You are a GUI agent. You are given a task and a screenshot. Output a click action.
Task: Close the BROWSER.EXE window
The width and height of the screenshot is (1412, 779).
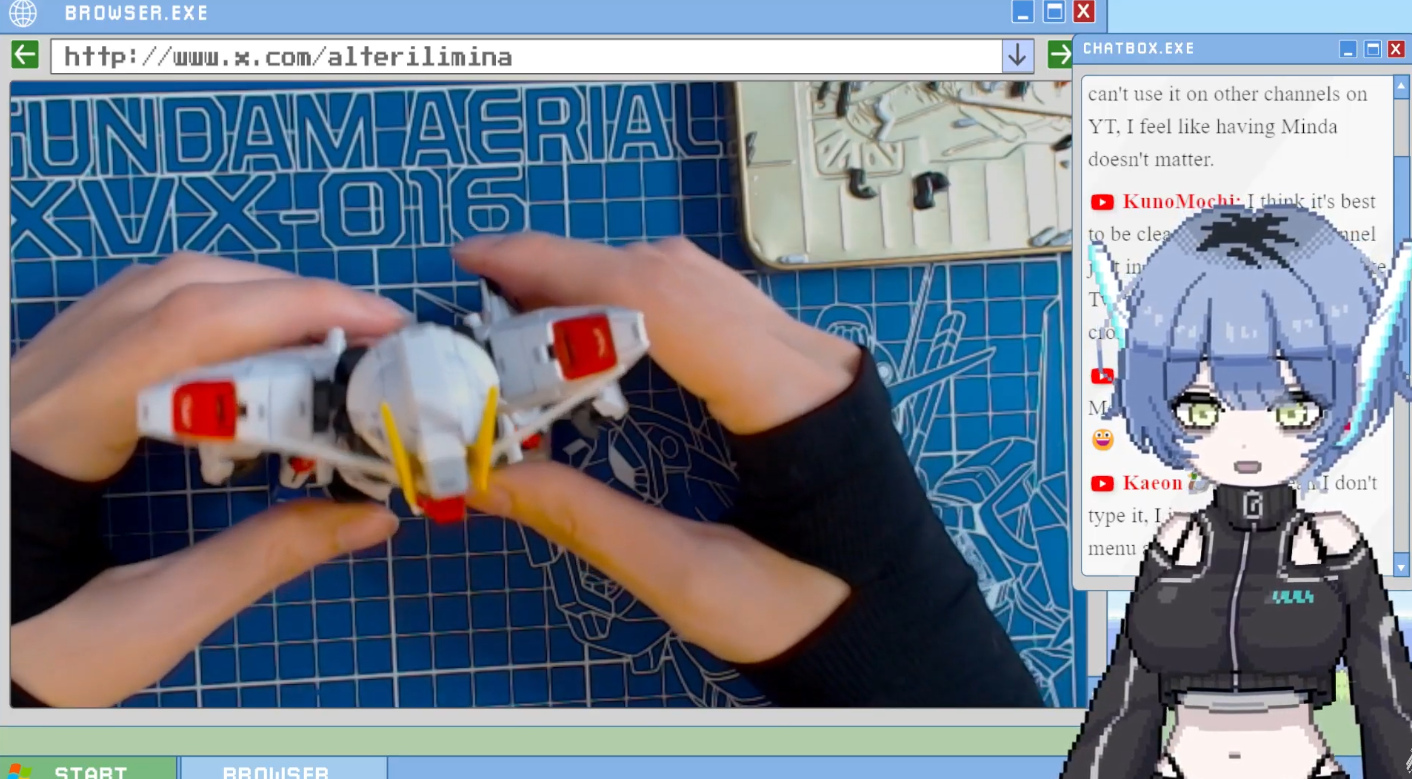(x=1084, y=12)
